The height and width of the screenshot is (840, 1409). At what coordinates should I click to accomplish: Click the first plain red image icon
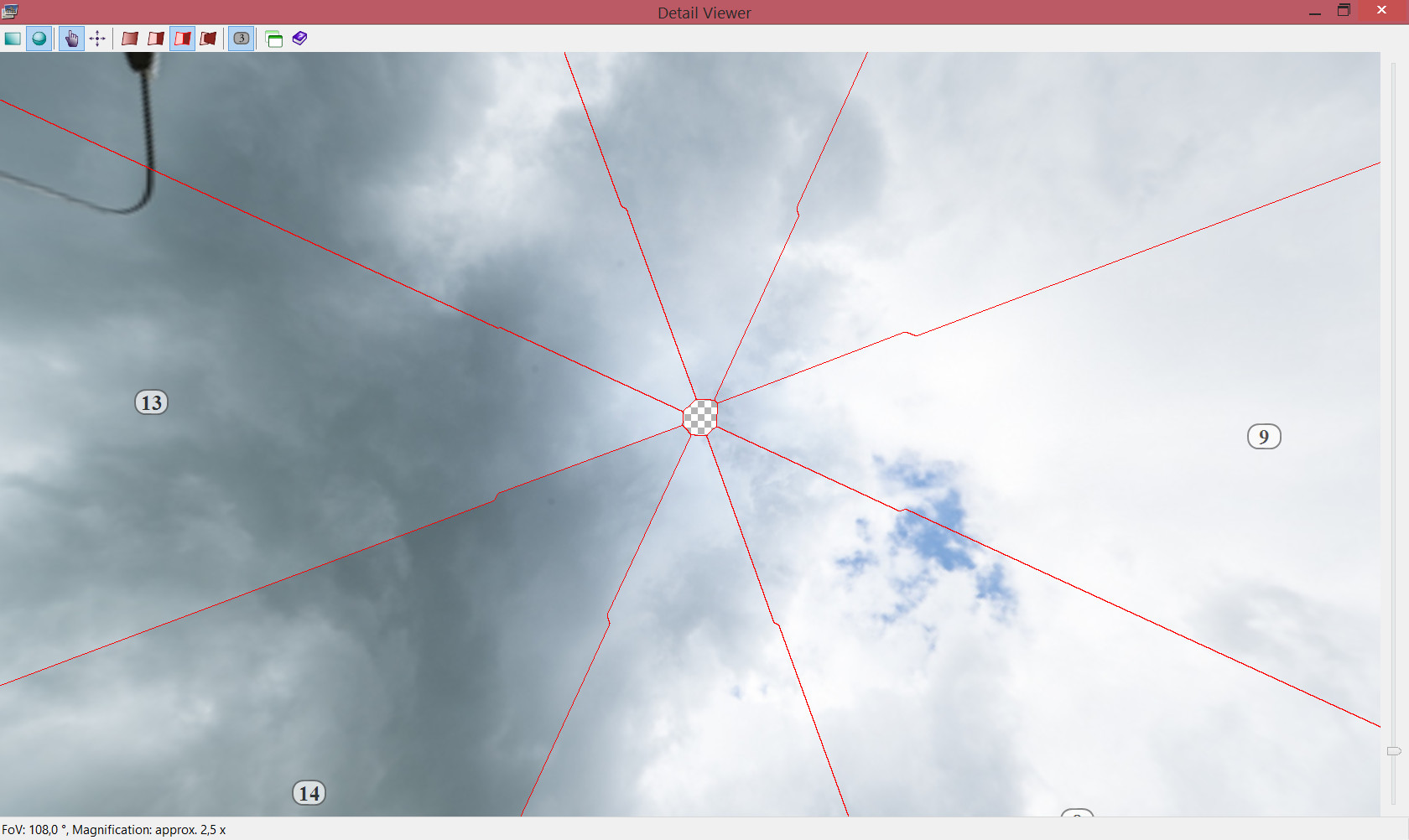[x=130, y=39]
